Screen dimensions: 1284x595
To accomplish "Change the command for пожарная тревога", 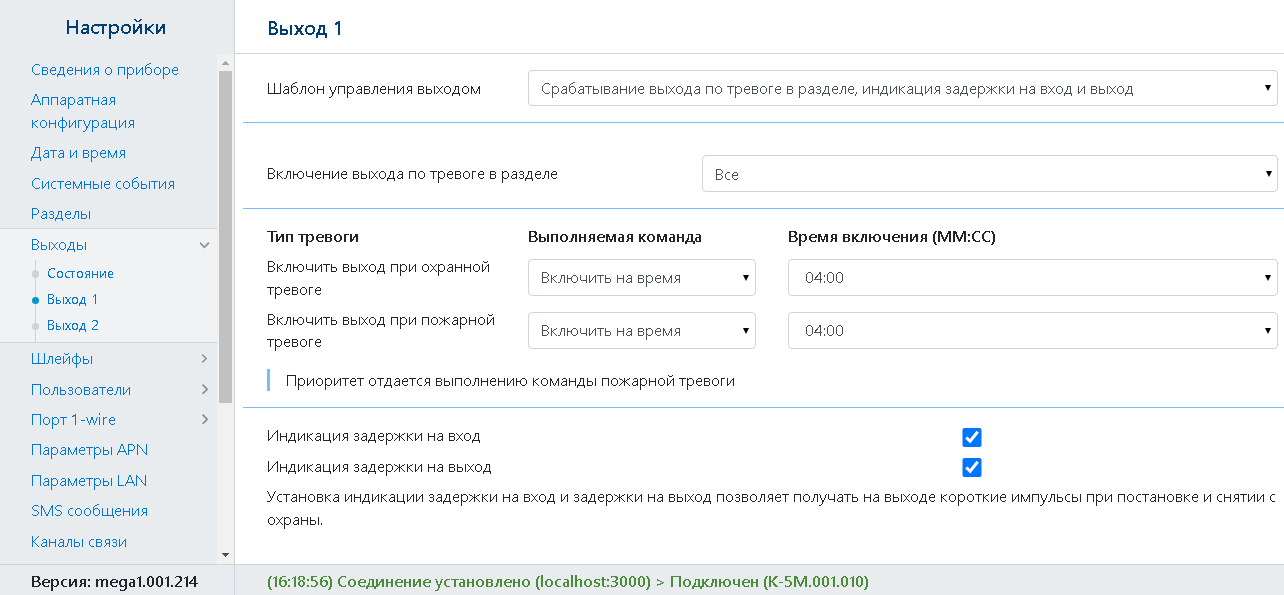I will 642,331.
